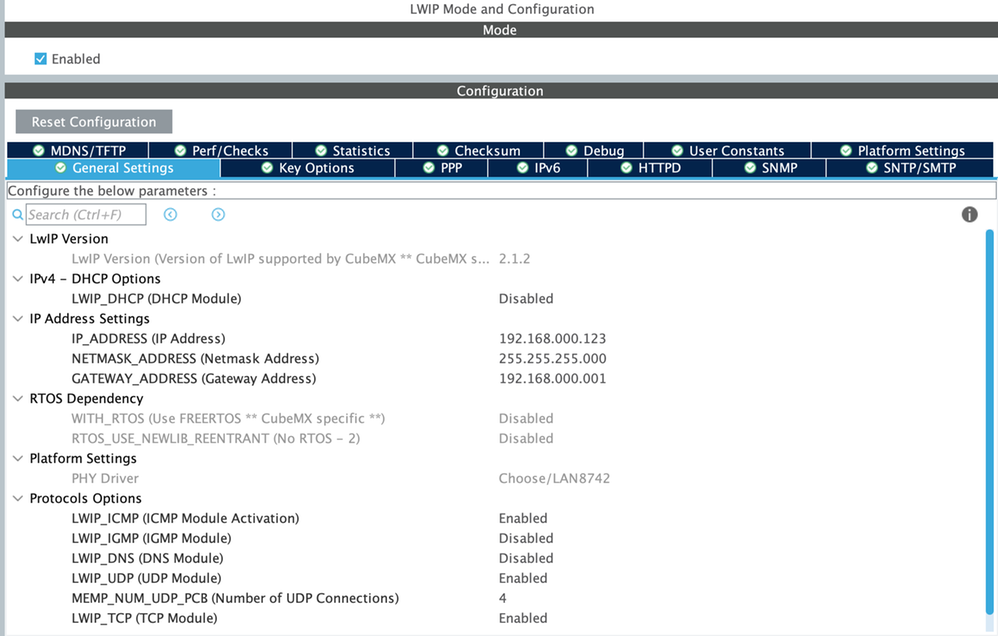Open the User Constants tab
Viewport: 998px width, 636px height.
click(x=727, y=150)
